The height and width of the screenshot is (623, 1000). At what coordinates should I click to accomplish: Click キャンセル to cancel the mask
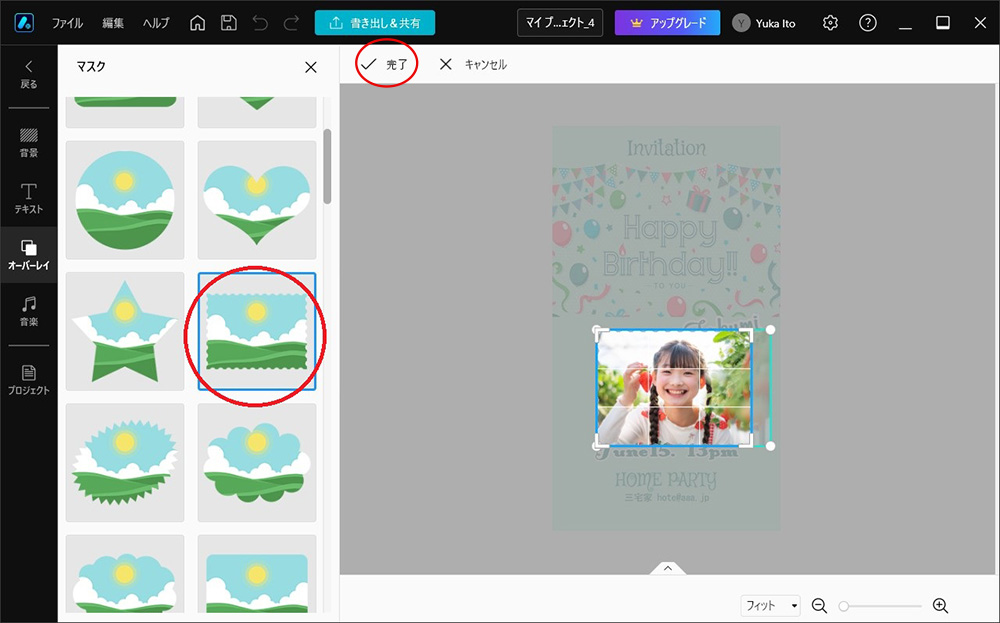[x=473, y=64]
